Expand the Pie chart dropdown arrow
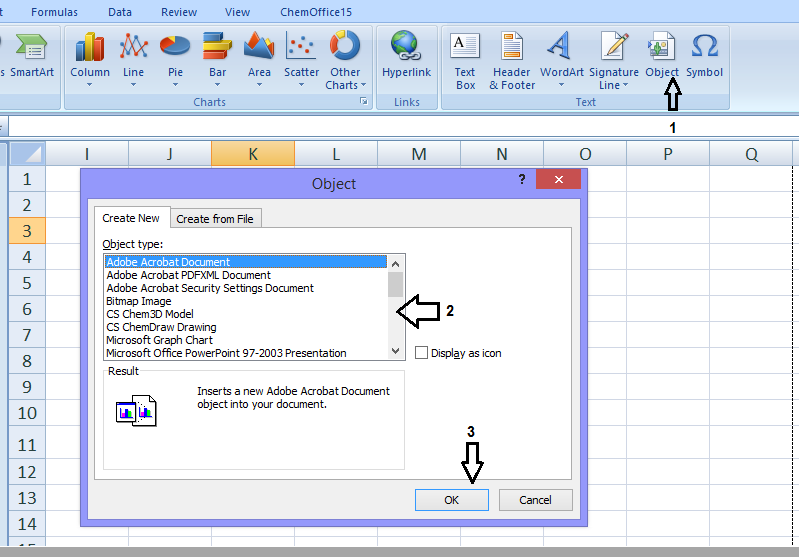The width and height of the screenshot is (799, 557). pos(175,85)
